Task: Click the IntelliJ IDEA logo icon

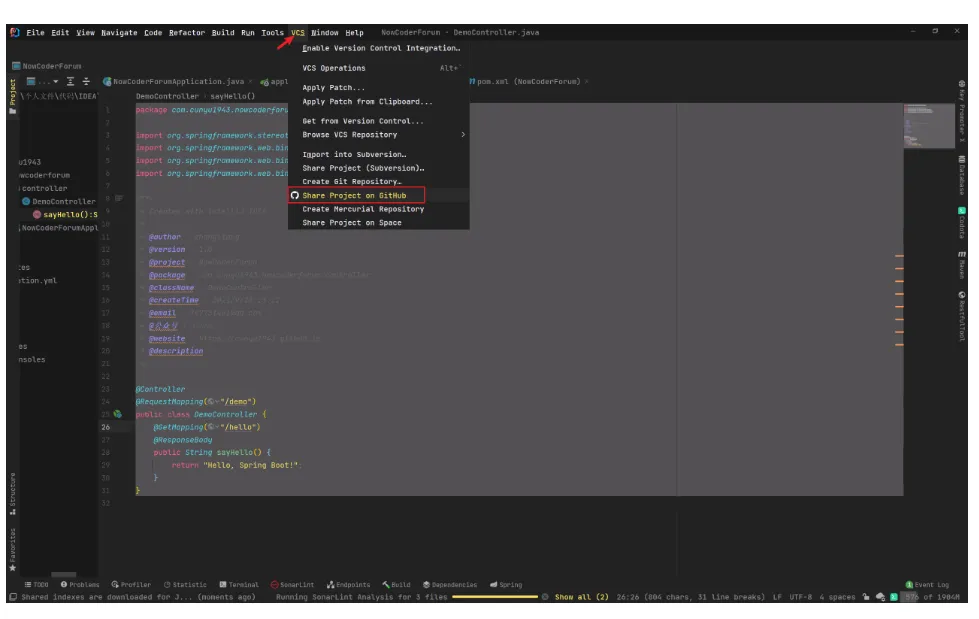Action: coord(14,32)
